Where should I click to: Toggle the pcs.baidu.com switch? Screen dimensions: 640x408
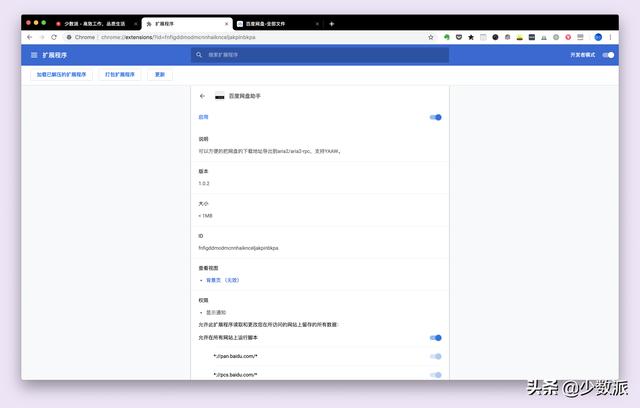tap(436, 375)
